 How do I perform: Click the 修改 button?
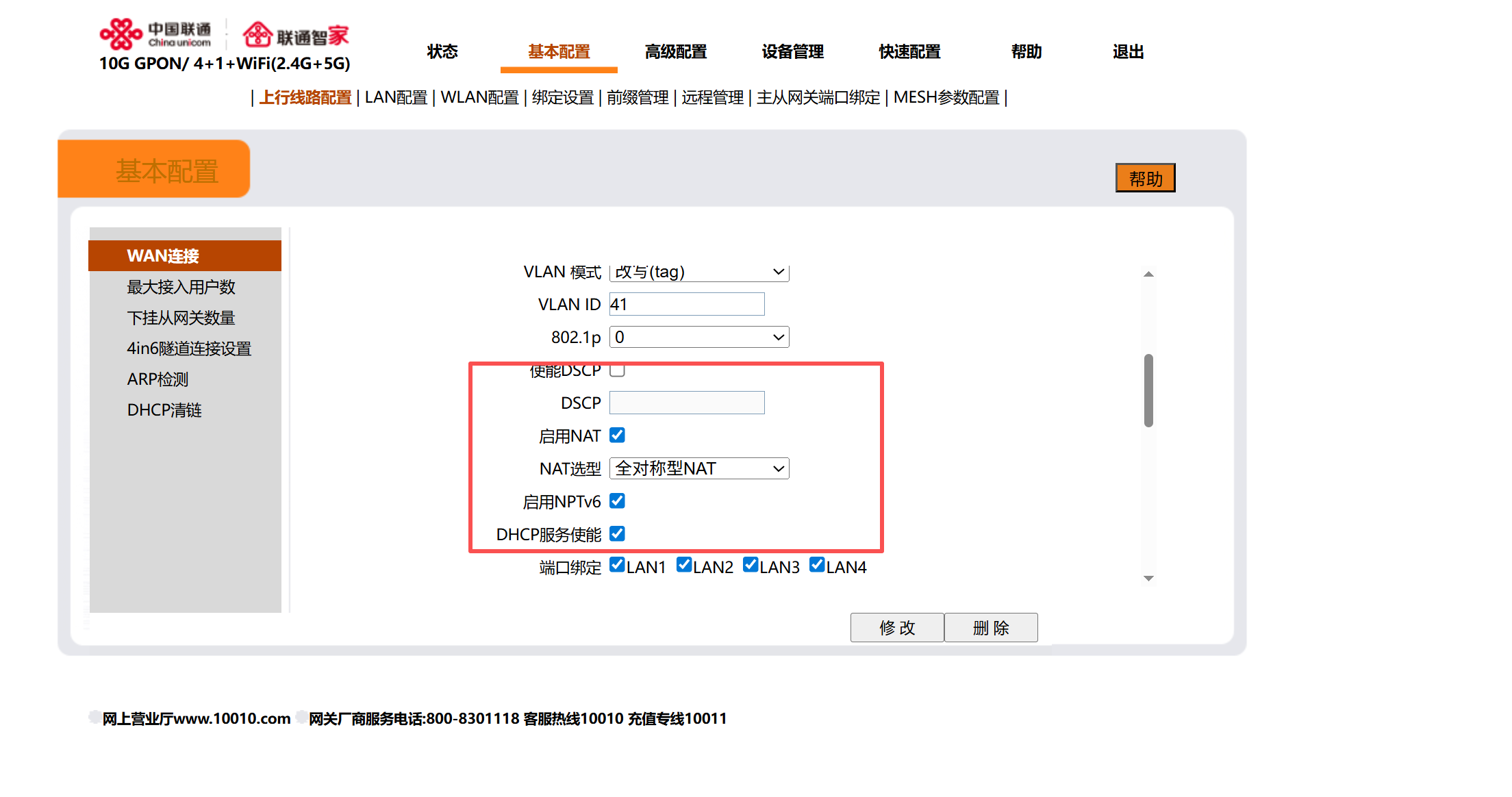click(x=896, y=627)
